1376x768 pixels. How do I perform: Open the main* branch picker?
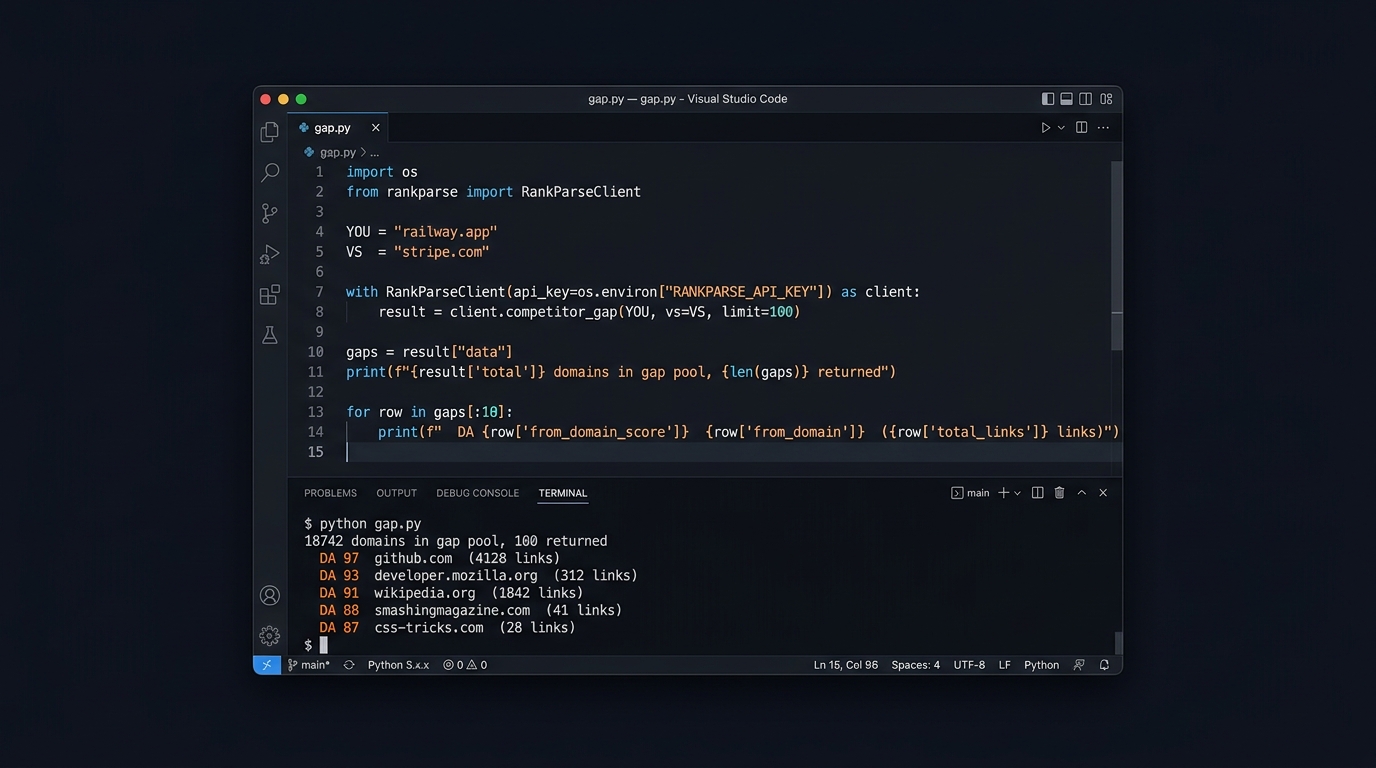[x=309, y=665]
